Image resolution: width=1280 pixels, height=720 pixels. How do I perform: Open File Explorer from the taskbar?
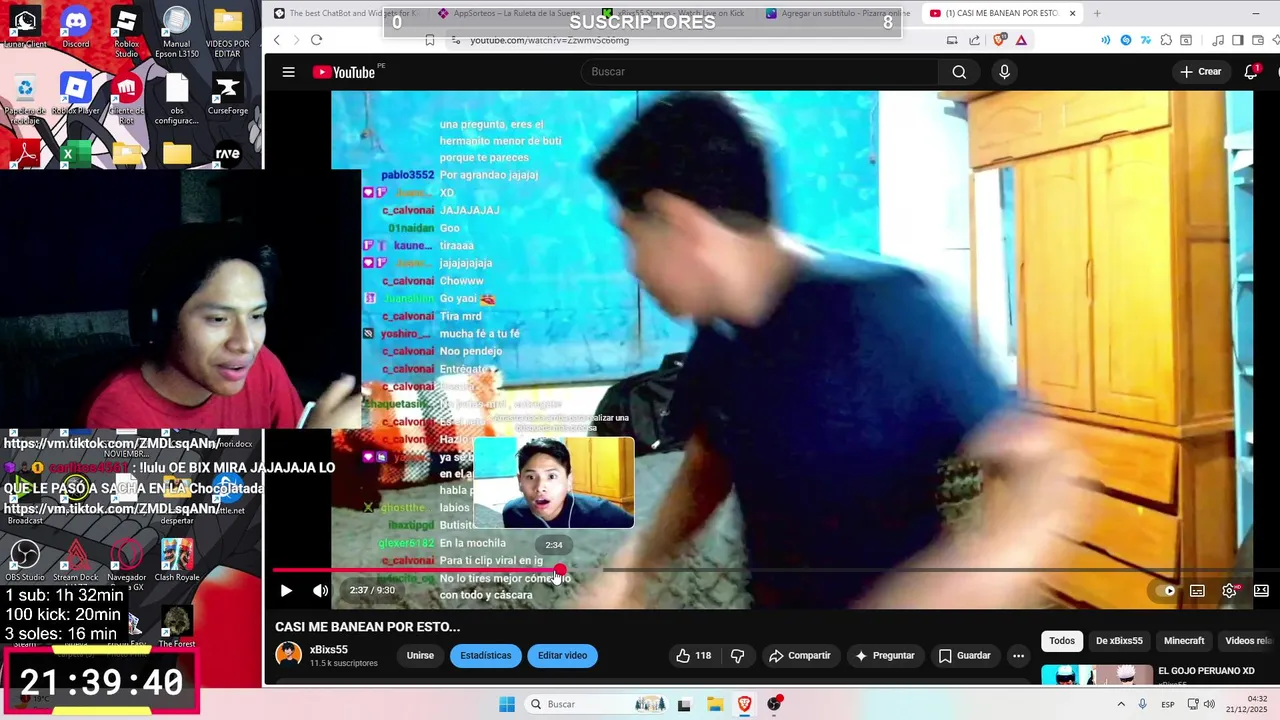tap(715, 704)
